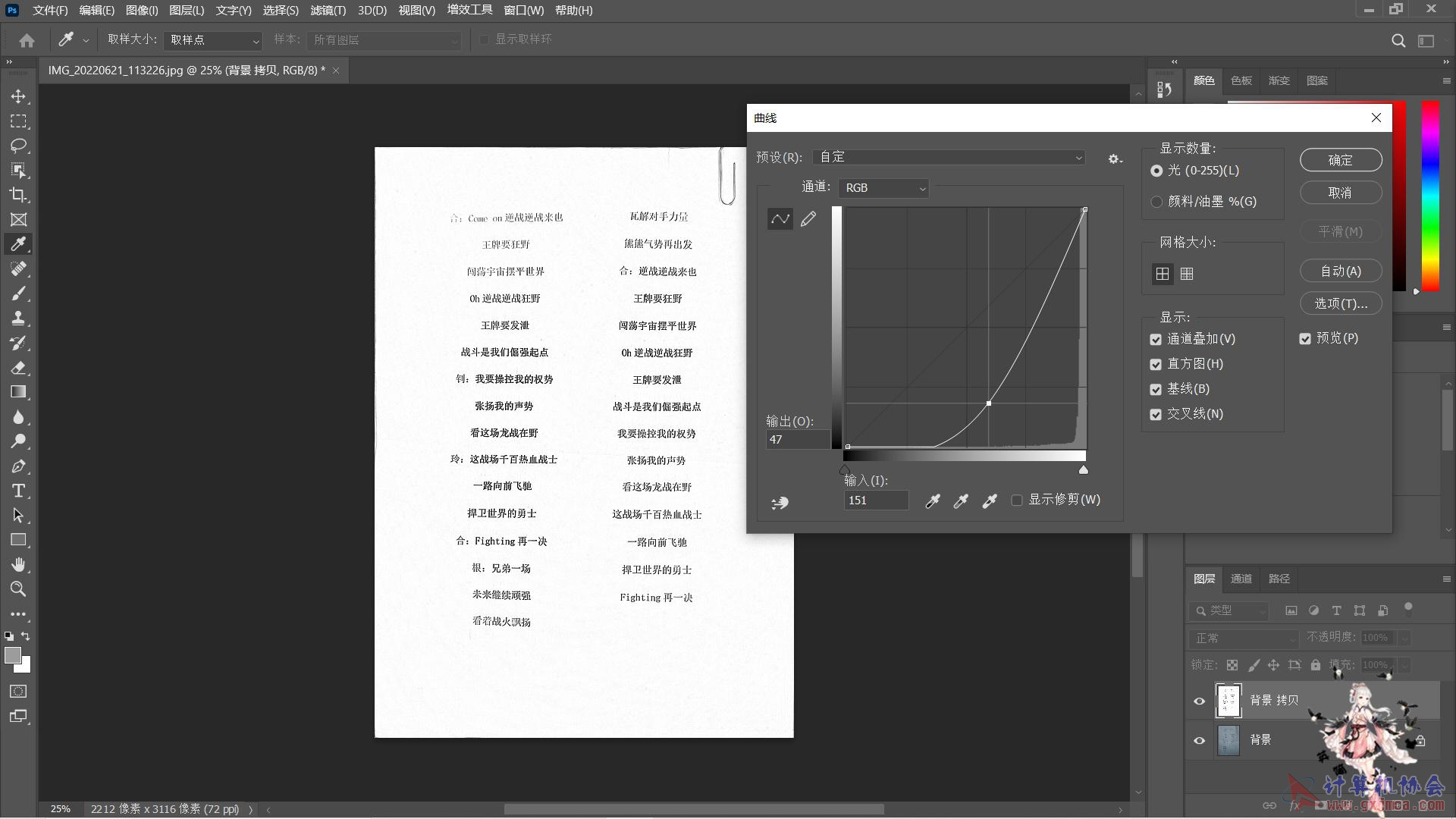Enable 显示修剪(W) show clipping checkbox
Viewport: 1456px width, 819px height.
1017,500
